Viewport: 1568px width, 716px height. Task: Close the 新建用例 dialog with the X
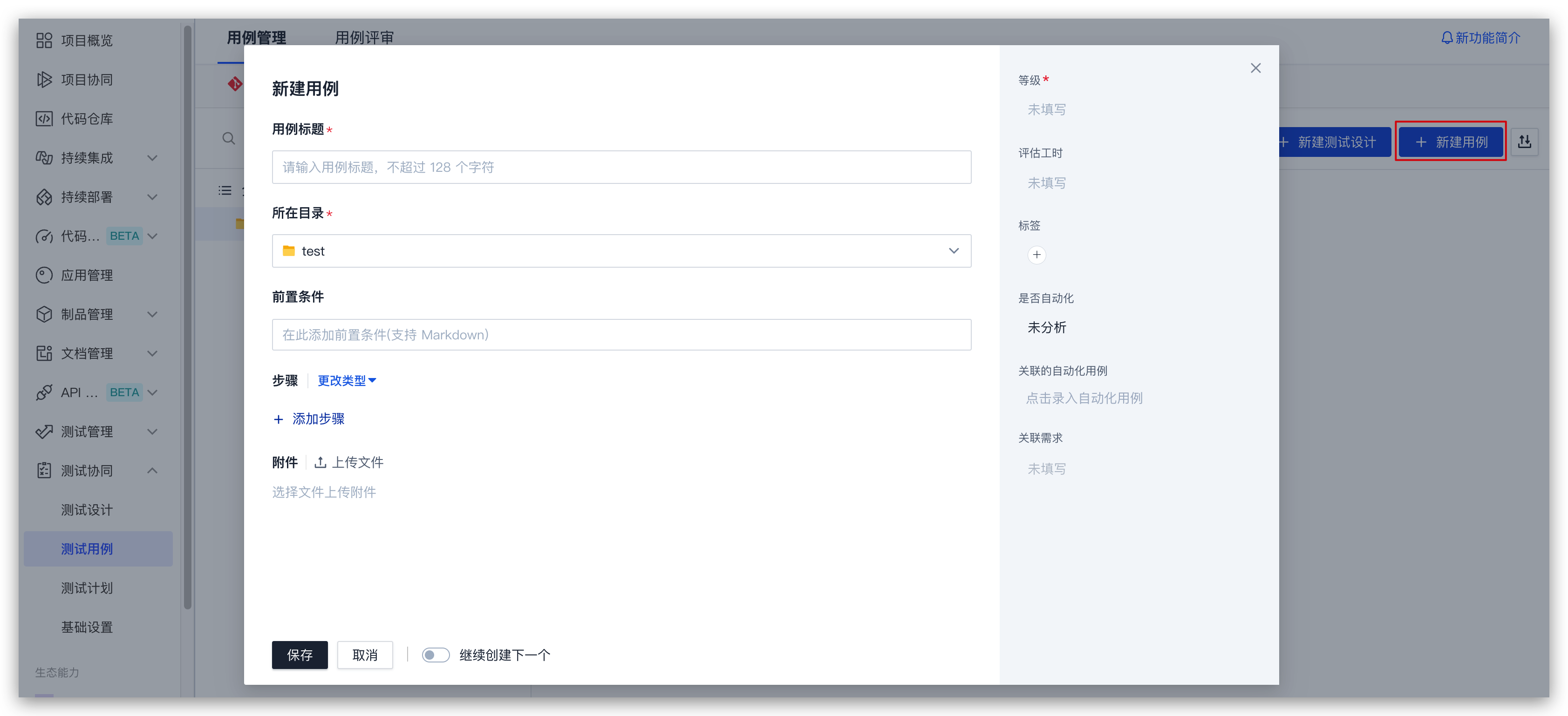point(1255,68)
